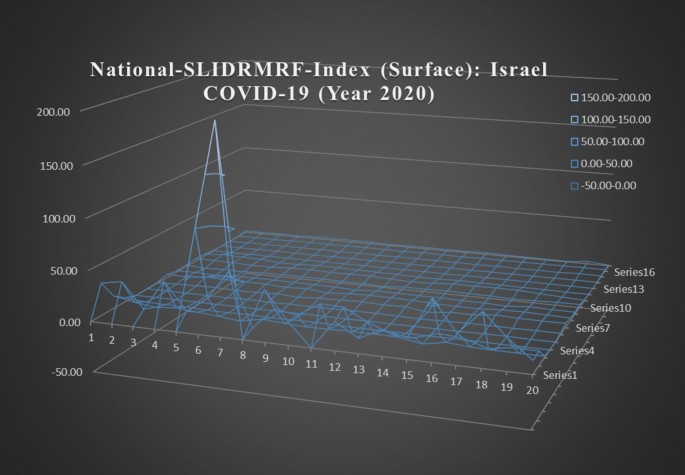Click horizontal axis category 7

click(x=220, y=353)
